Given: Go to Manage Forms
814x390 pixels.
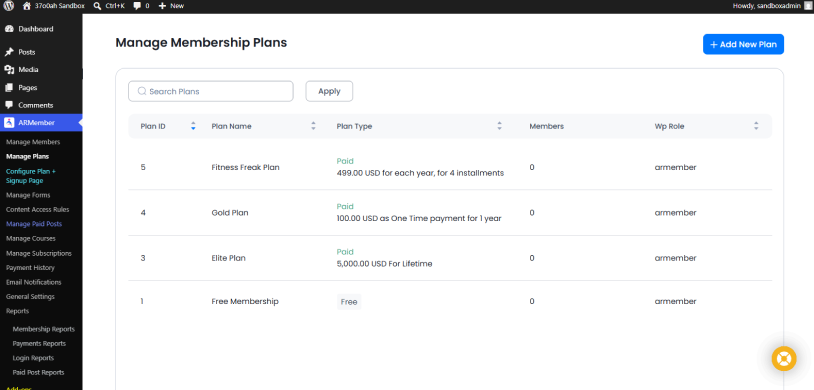Looking at the screenshot, I should pyautogui.click(x=28, y=195).
